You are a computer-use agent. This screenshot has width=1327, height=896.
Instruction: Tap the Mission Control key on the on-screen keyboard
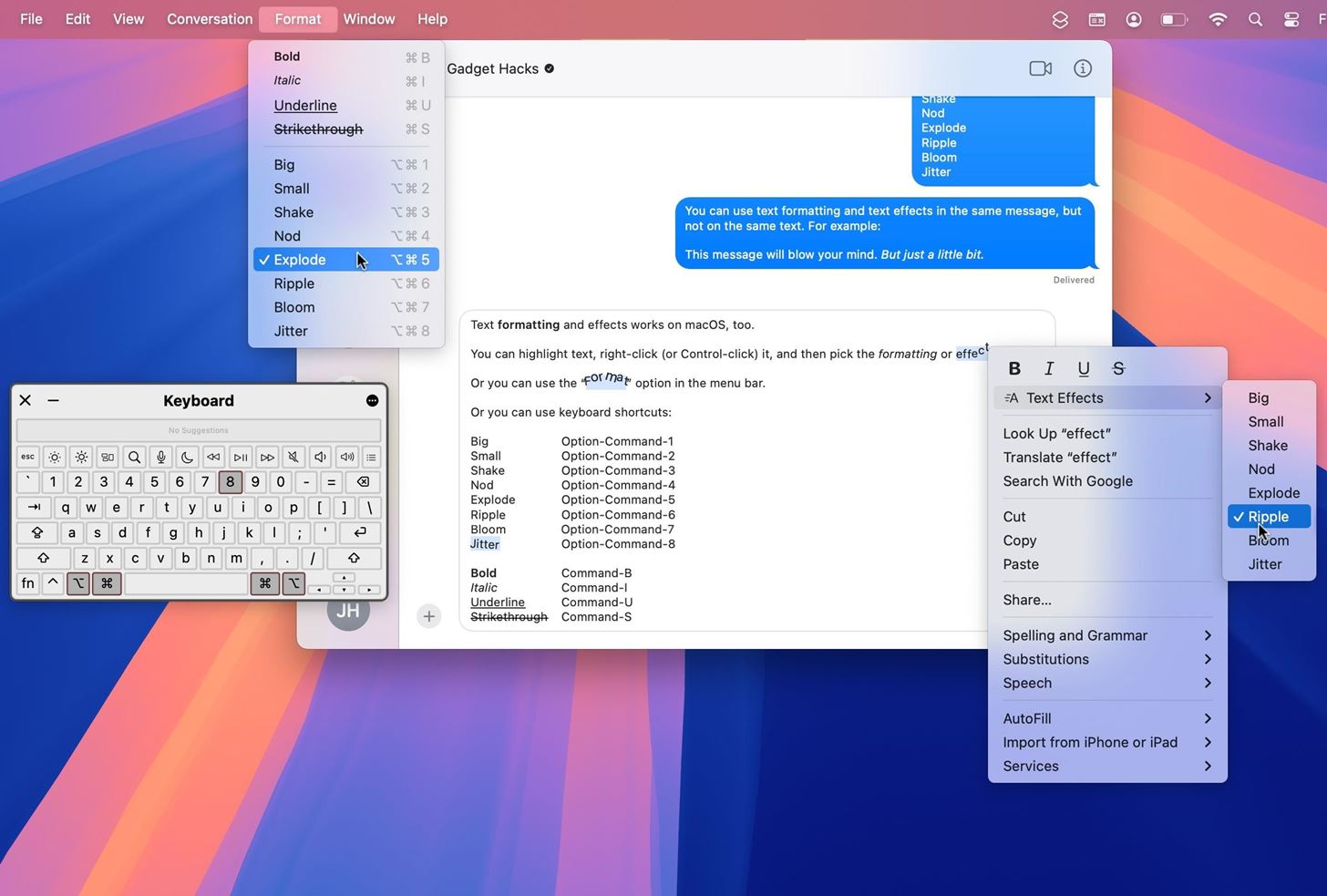108,457
